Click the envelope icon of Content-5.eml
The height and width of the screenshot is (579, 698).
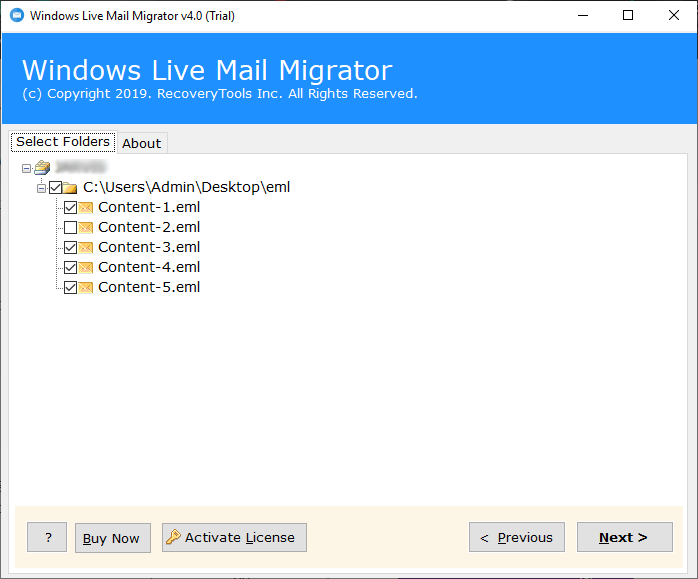click(x=85, y=287)
